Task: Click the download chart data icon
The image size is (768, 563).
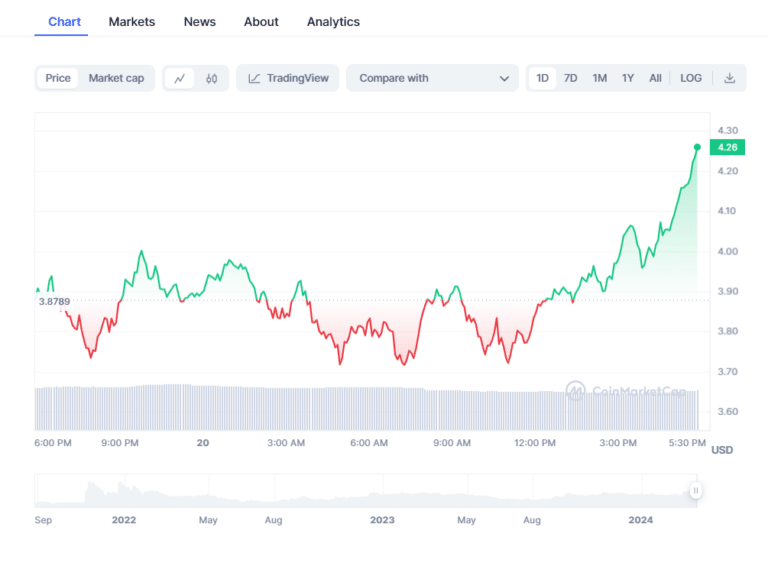Action: click(x=730, y=78)
